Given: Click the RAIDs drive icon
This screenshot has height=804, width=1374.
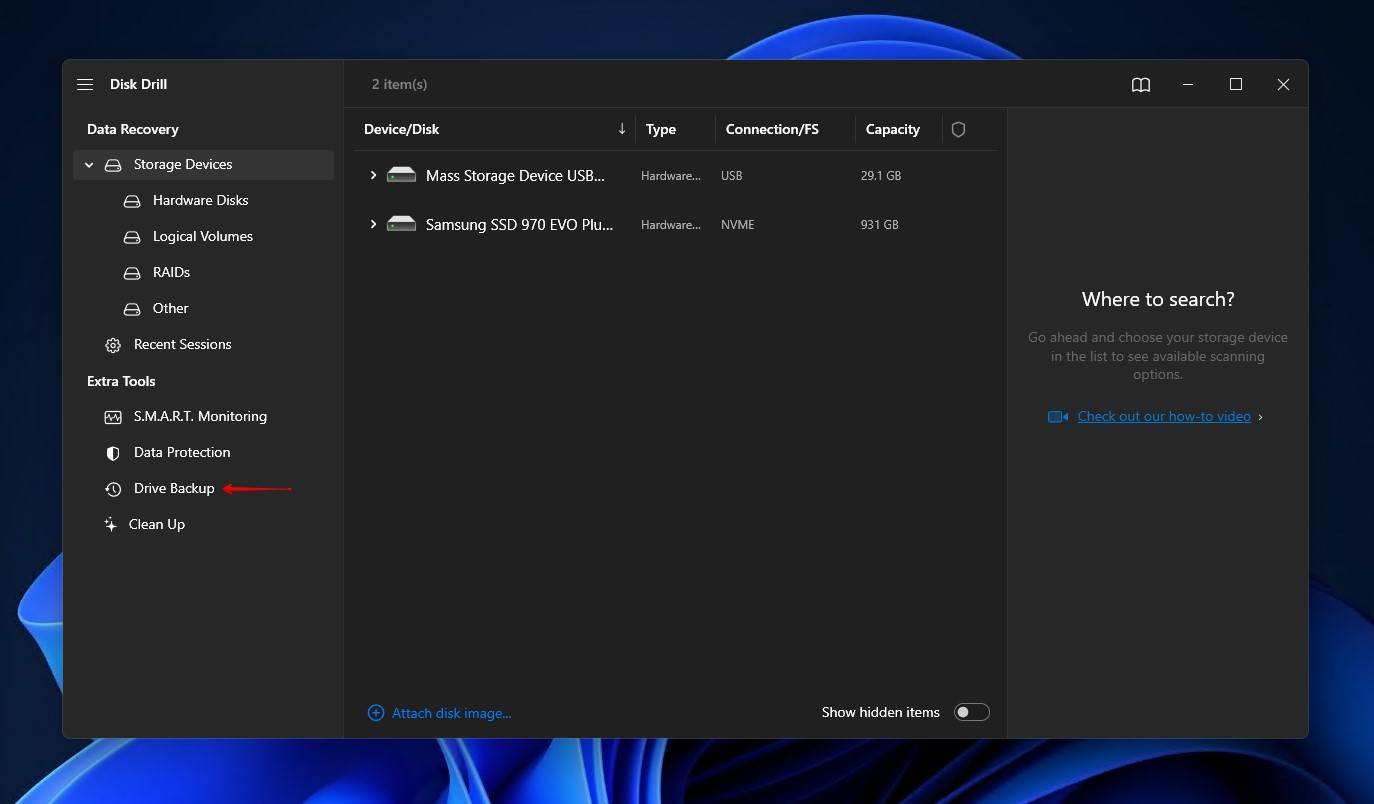Looking at the screenshot, I should pyautogui.click(x=132, y=273).
